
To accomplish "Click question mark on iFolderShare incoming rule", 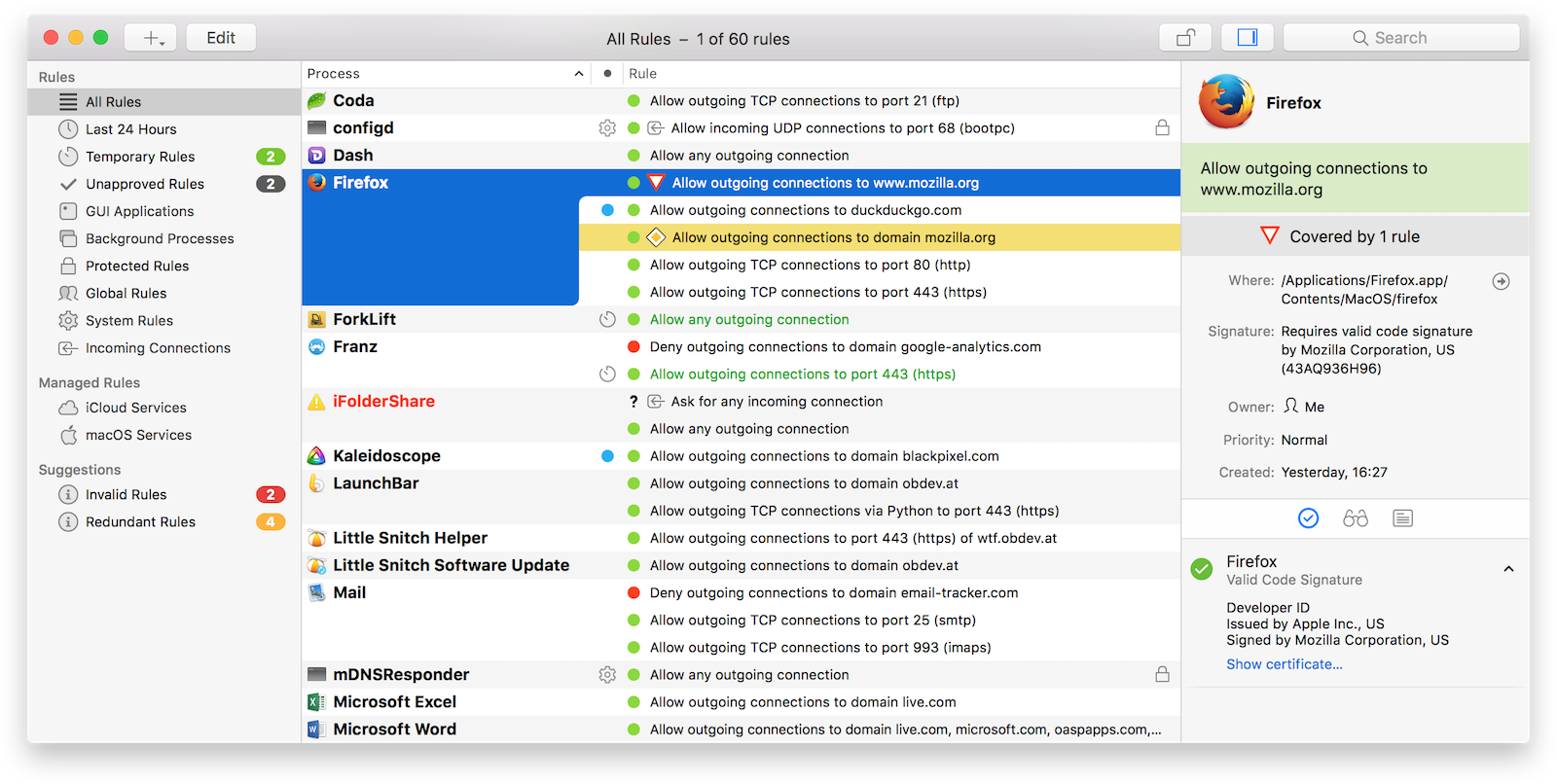I will [x=634, y=402].
